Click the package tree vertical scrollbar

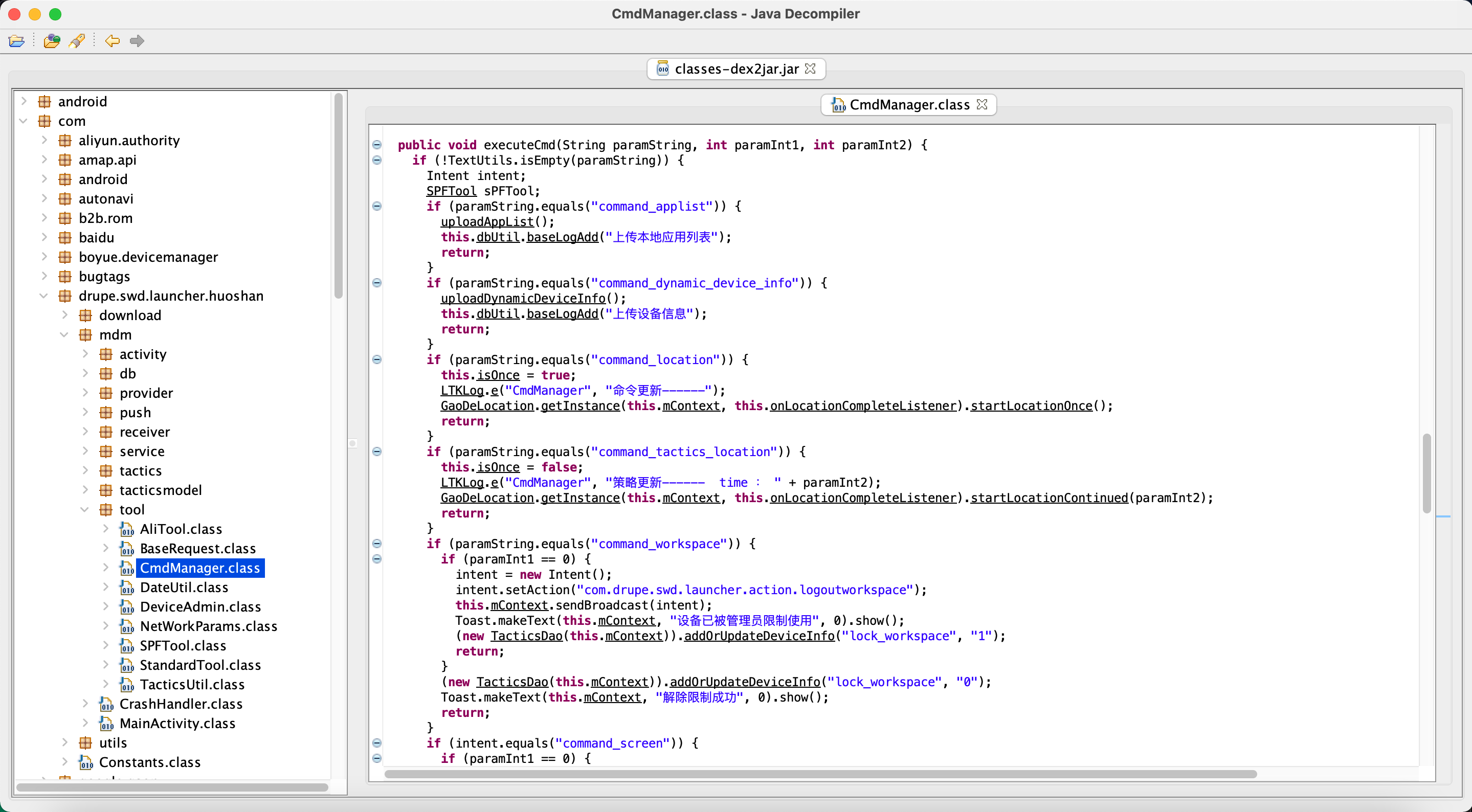click(338, 195)
